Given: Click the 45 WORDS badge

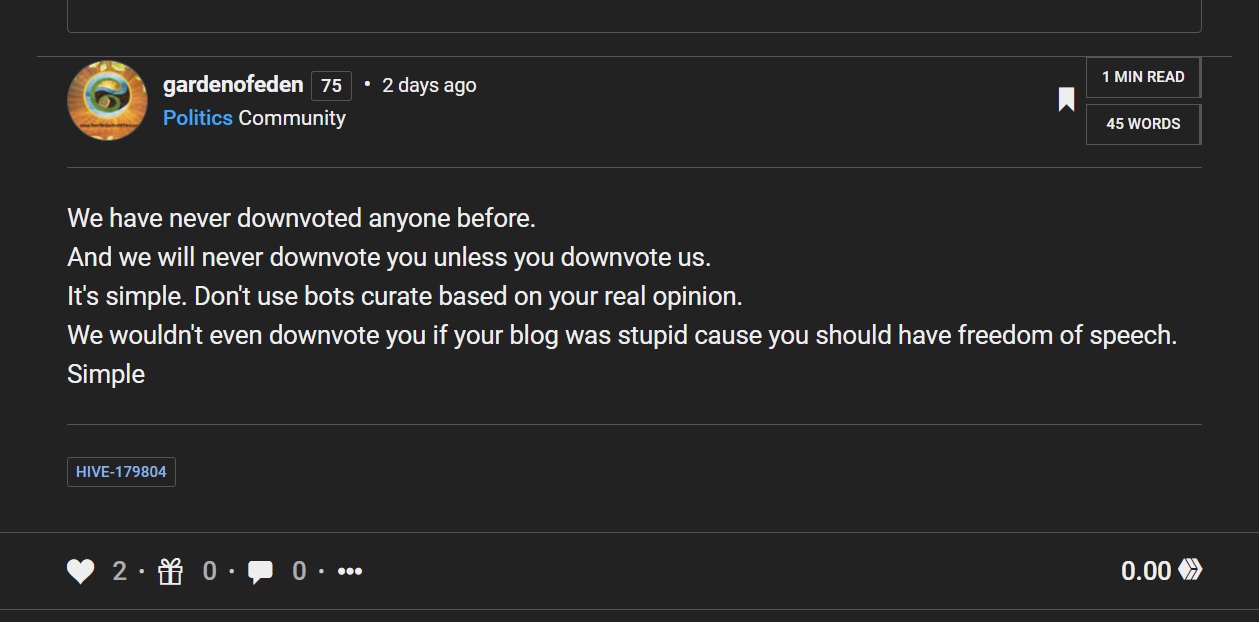Looking at the screenshot, I should click(x=1143, y=124).
